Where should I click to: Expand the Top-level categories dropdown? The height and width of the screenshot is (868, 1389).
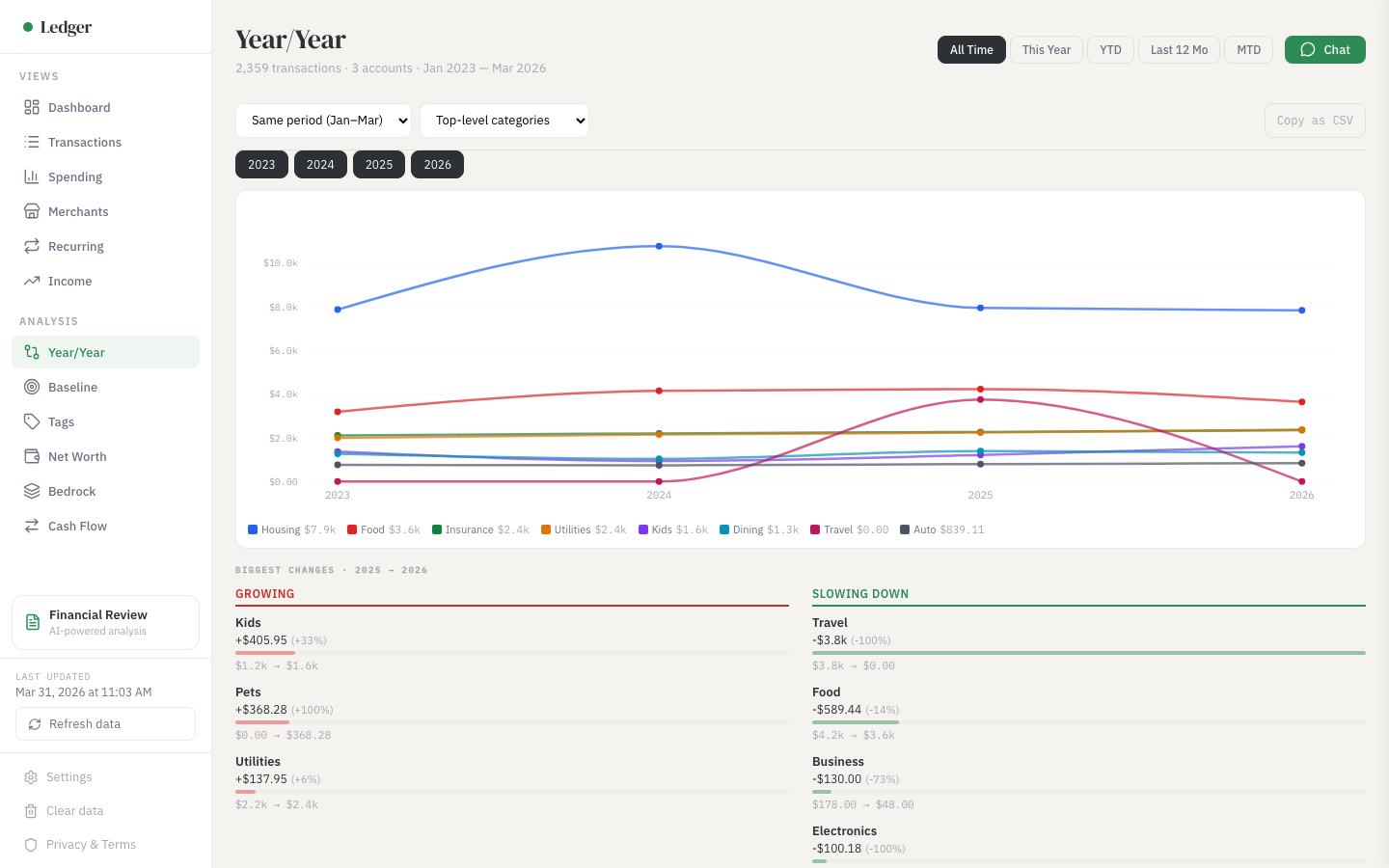(x=504, y=121)
